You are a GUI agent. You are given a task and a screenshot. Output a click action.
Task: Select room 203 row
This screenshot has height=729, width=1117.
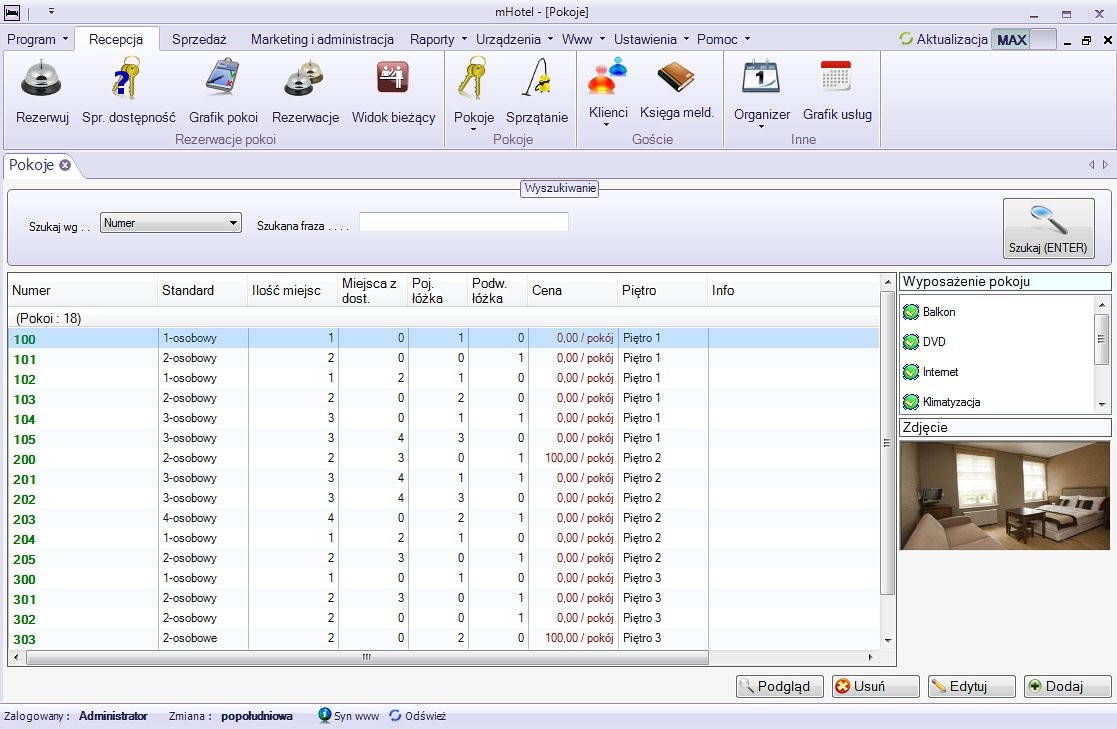[x=444, y=518]
